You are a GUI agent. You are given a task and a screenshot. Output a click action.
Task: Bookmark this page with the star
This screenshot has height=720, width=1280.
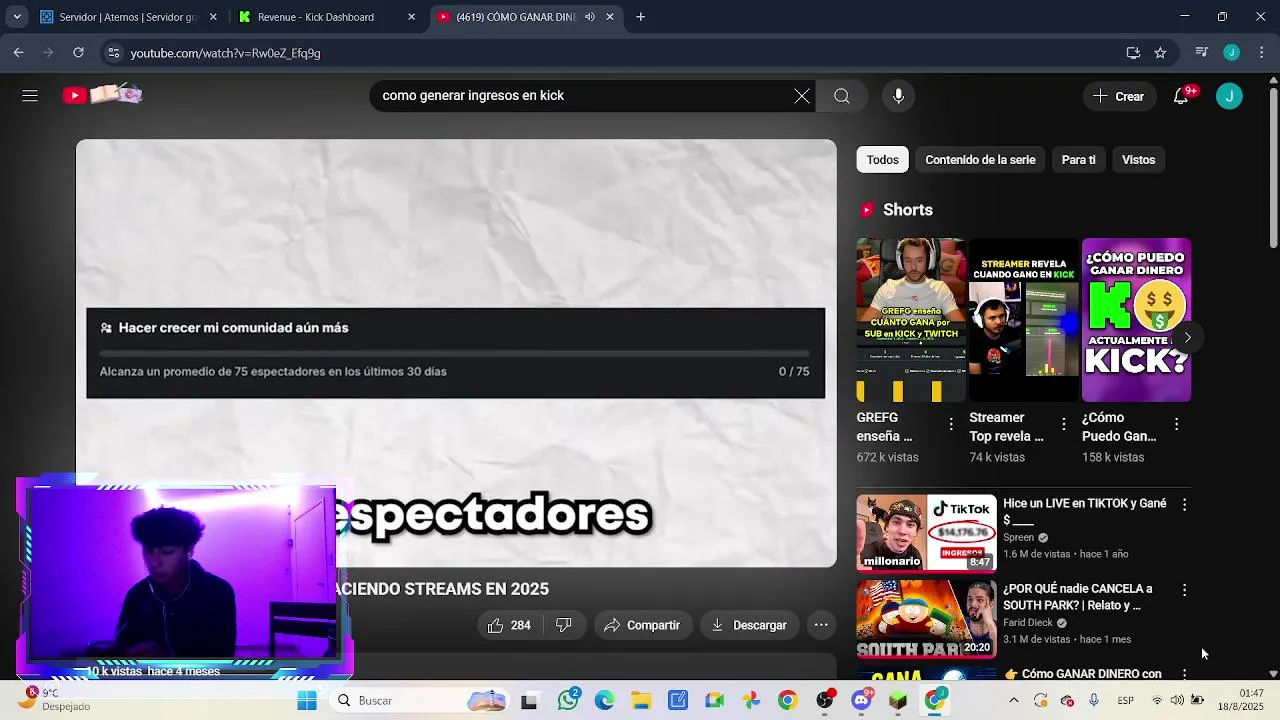pos(1160,53)
